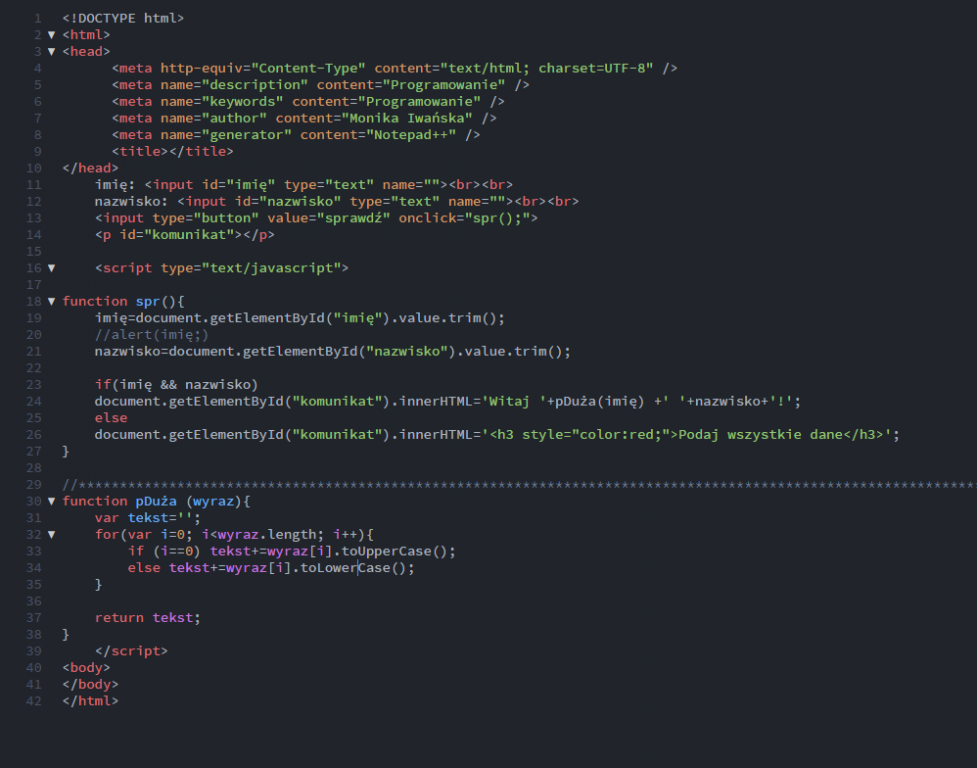
Task: Click the "imię:" label text on line 11
Action: tap(115, 185)
